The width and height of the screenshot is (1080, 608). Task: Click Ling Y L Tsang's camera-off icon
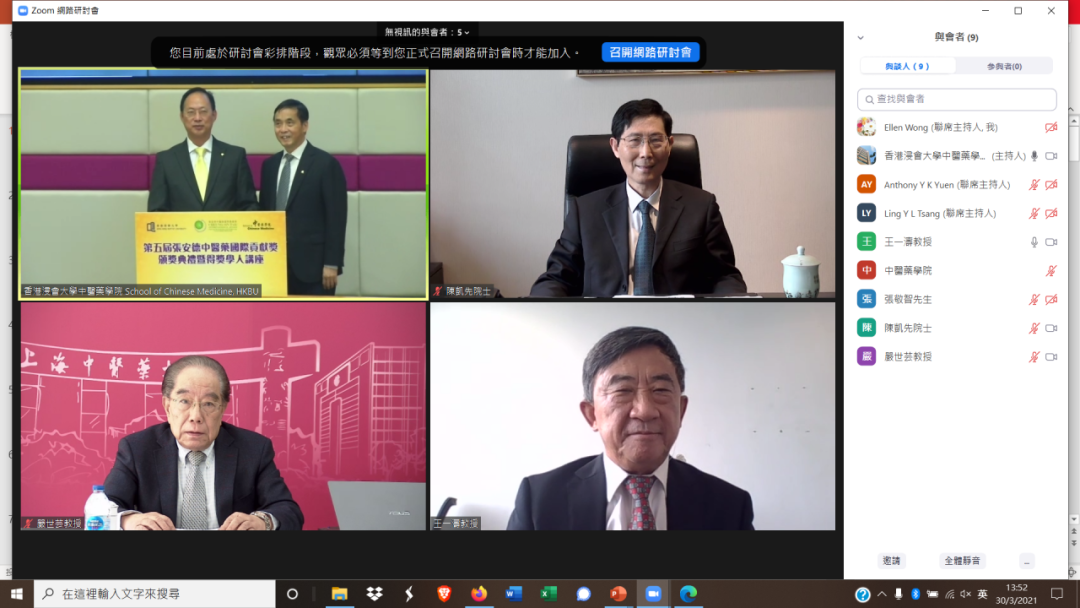click(1051, 213)
